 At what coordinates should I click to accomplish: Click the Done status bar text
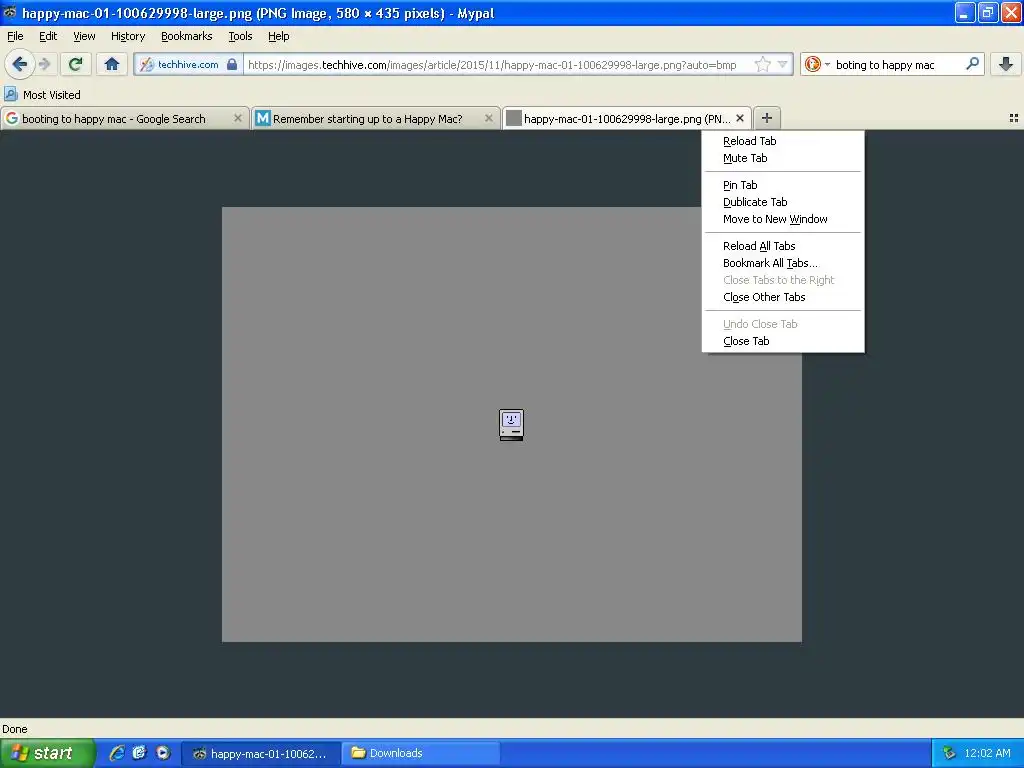point(14,729)
